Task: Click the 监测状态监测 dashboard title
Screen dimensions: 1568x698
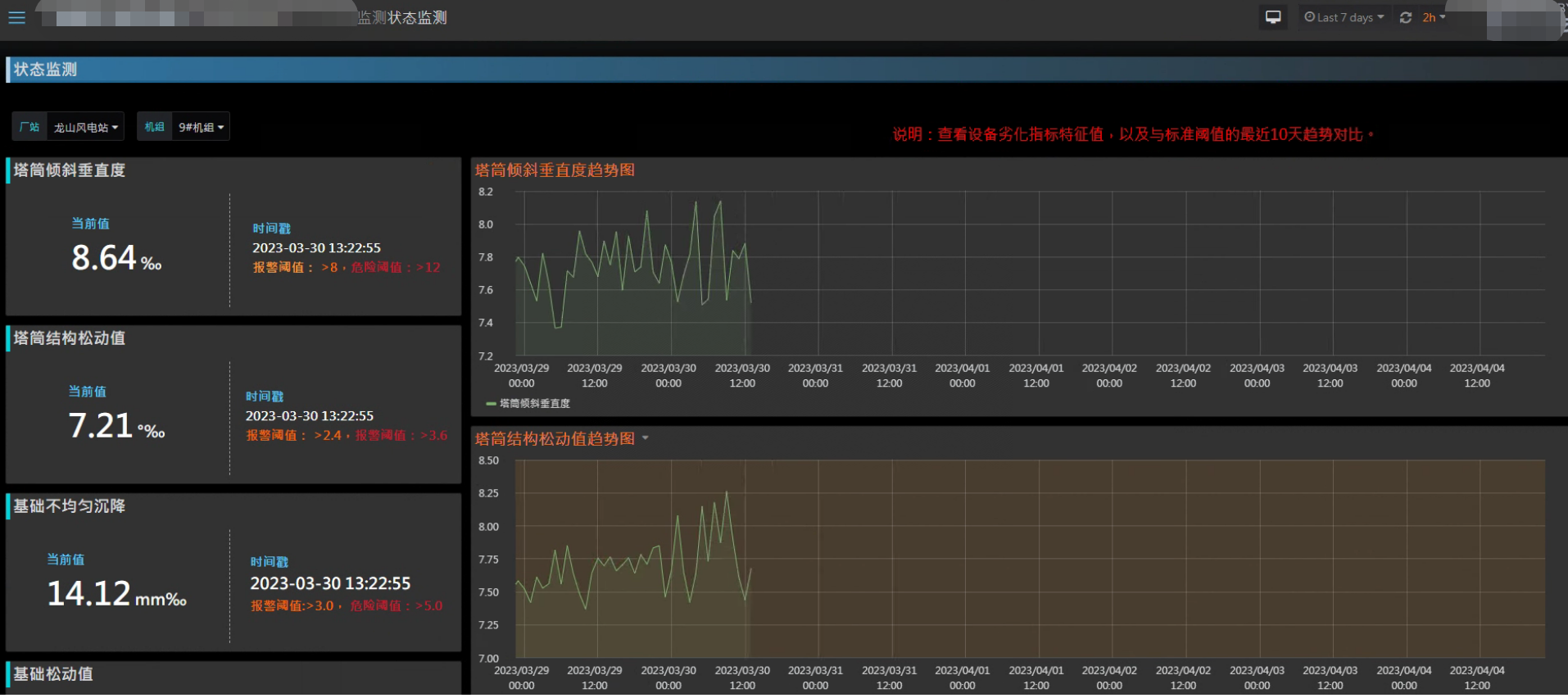Action: click(402, 17)
